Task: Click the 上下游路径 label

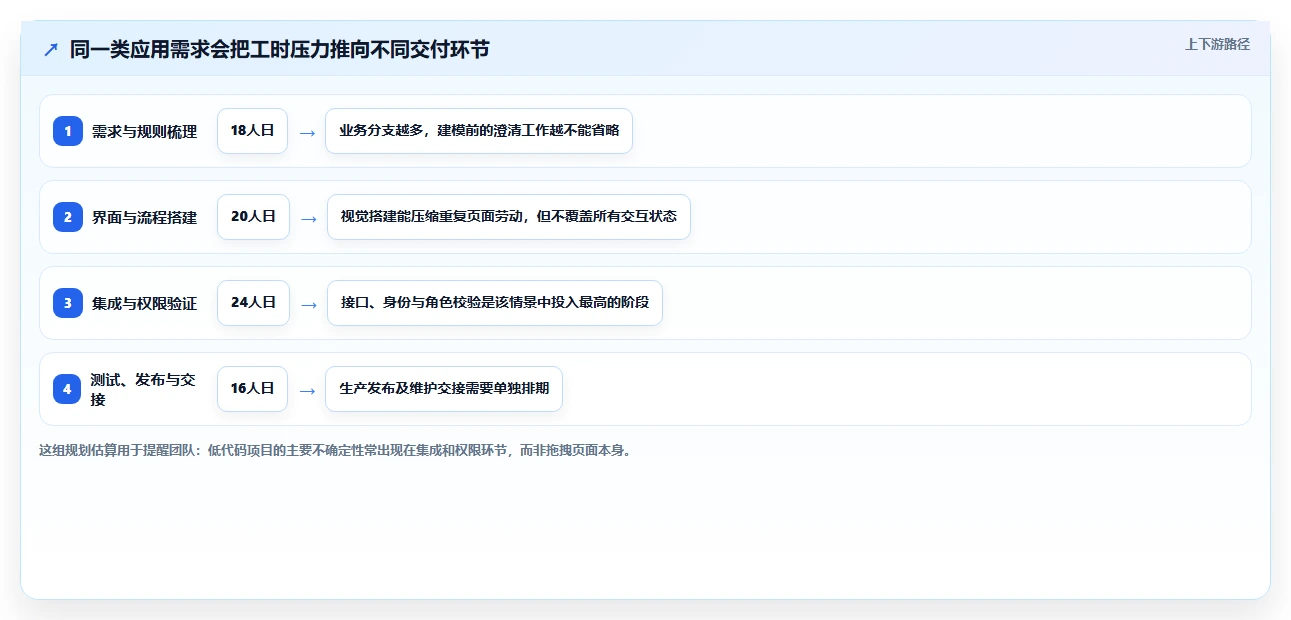Action: [x=1217, y=44]
